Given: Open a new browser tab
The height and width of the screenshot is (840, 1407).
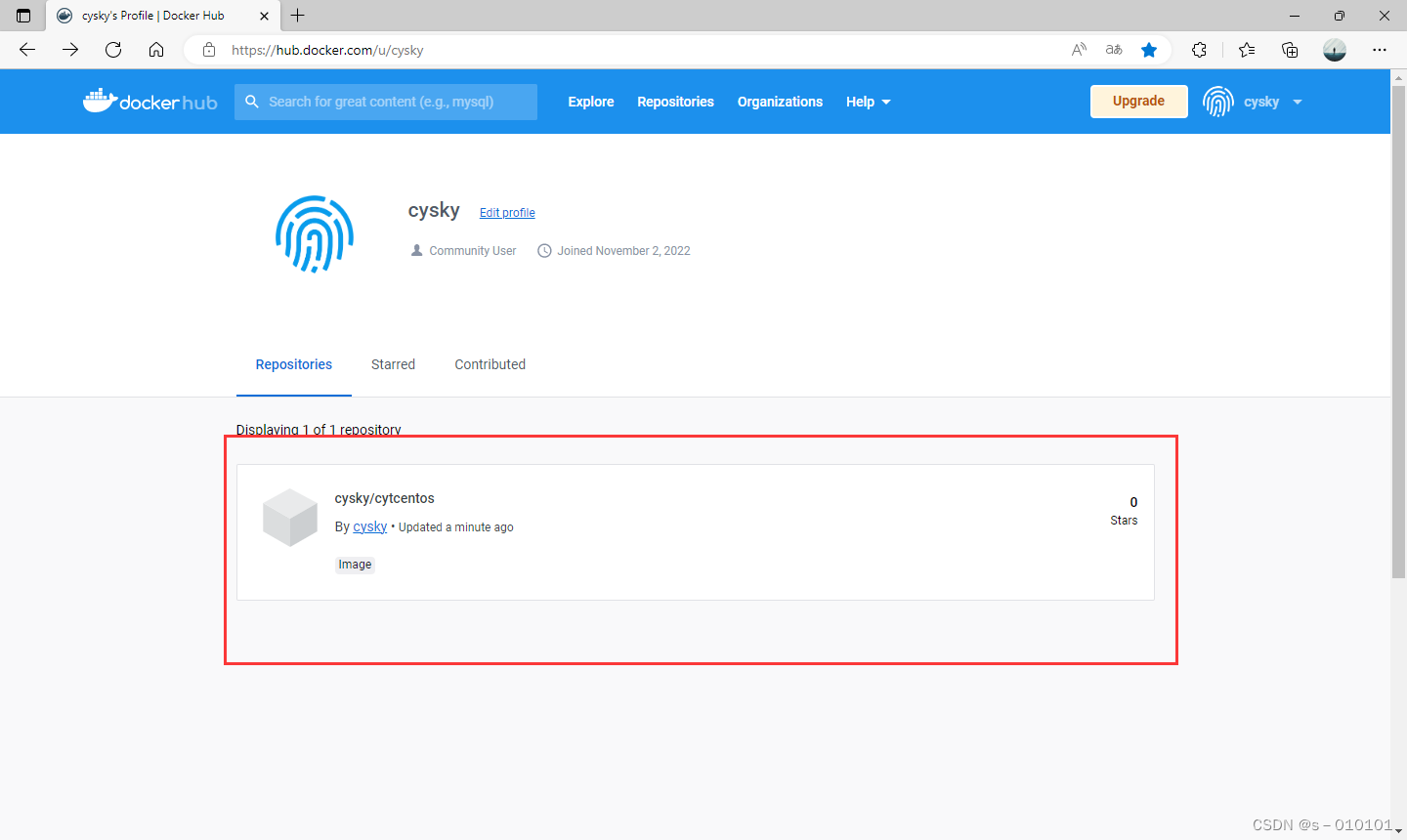Looking at the screenshot, I should click(298, 16).
